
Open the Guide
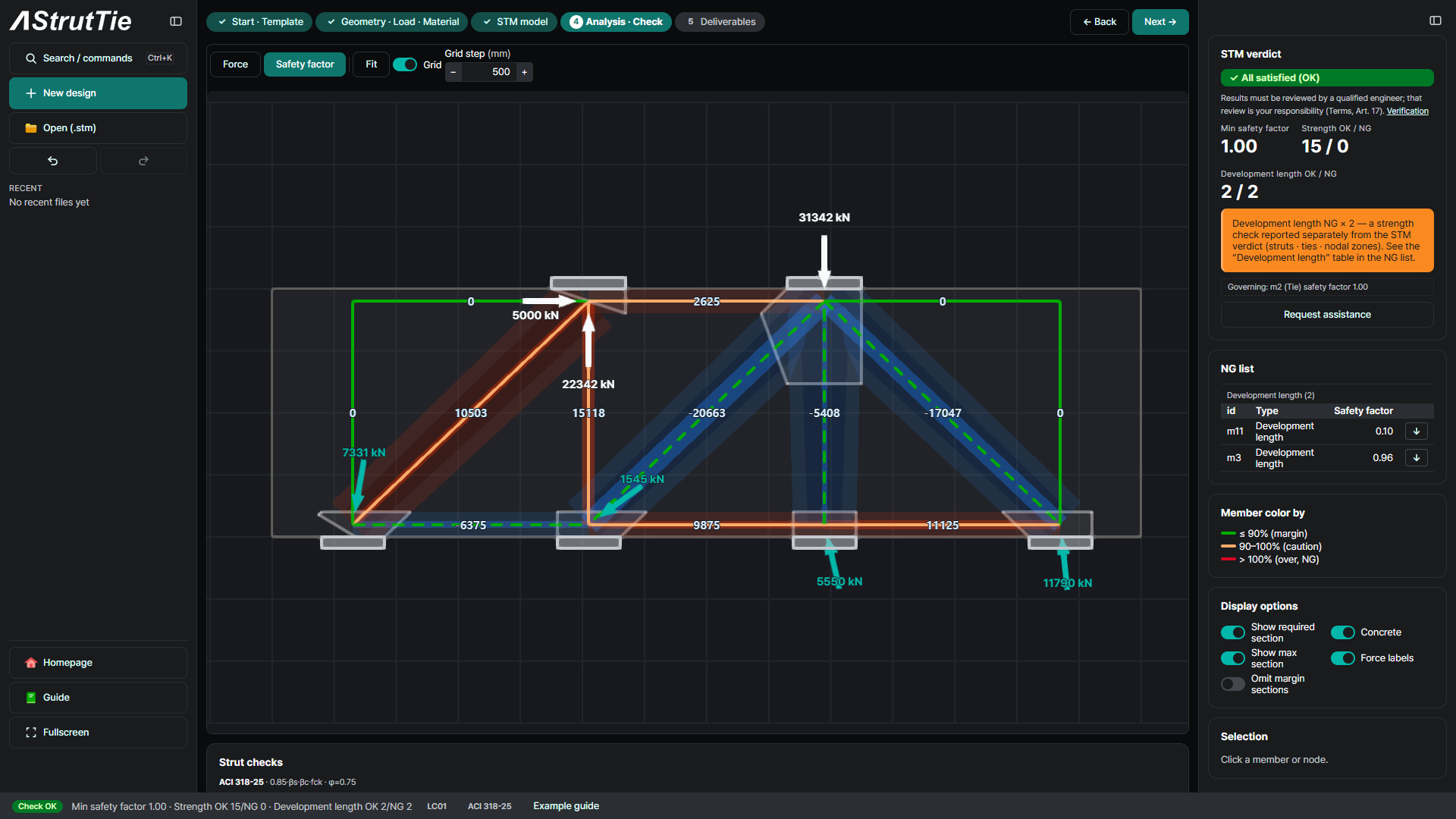(98, 698)
